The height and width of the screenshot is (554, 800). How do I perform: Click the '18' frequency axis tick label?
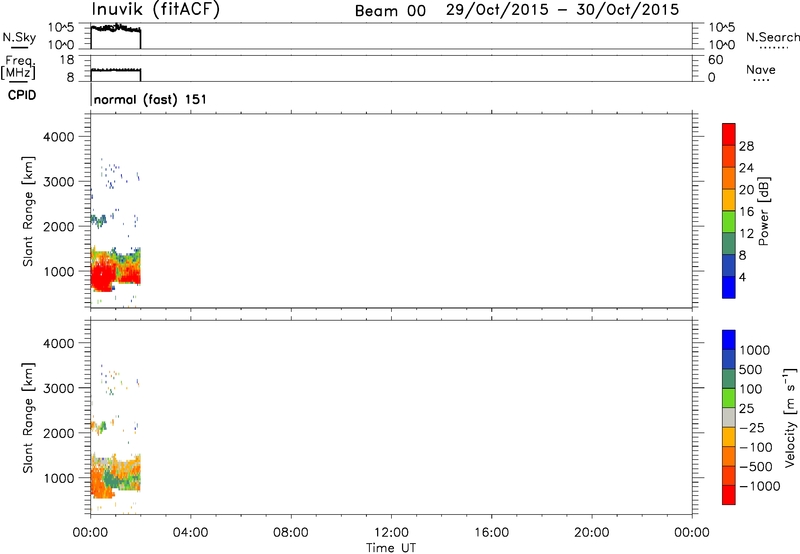point(67,60)
